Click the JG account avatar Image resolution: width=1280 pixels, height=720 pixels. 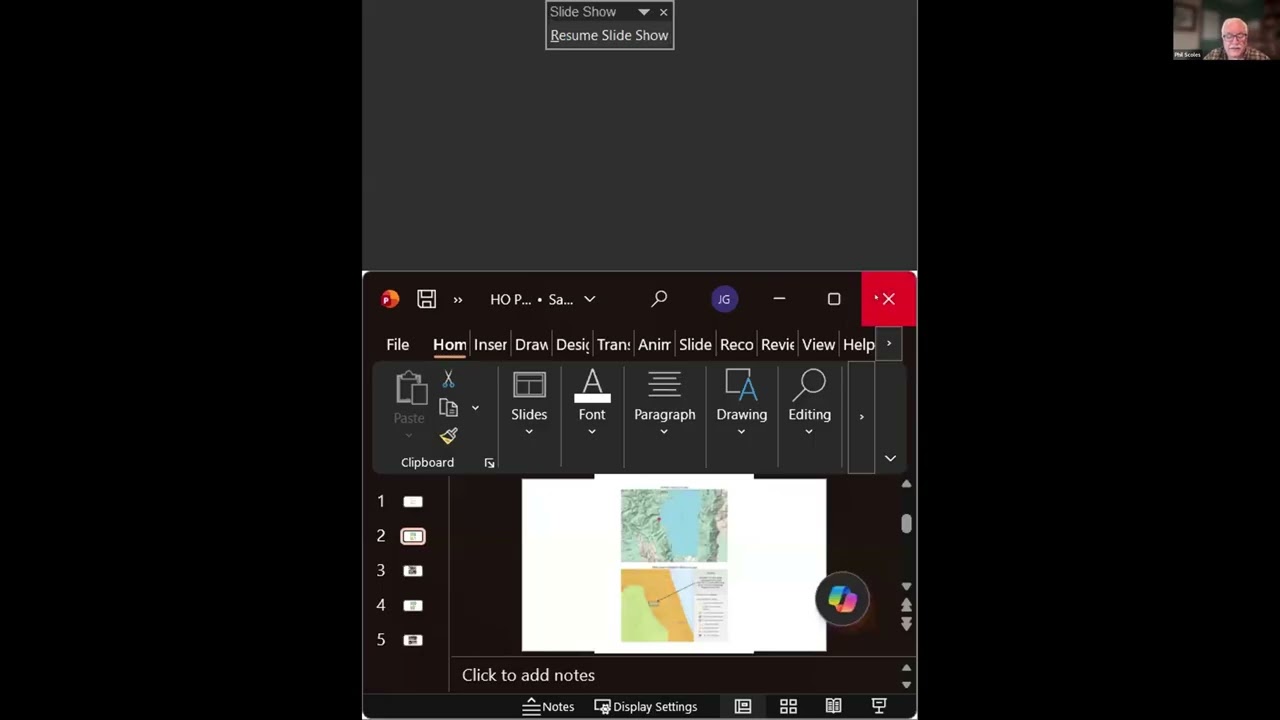pyautogui.click(x=724, y=299)
